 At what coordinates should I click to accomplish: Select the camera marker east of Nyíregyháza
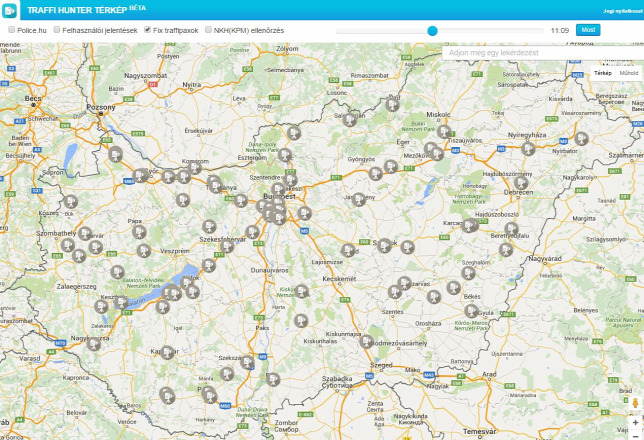click(x=528, y=148)
